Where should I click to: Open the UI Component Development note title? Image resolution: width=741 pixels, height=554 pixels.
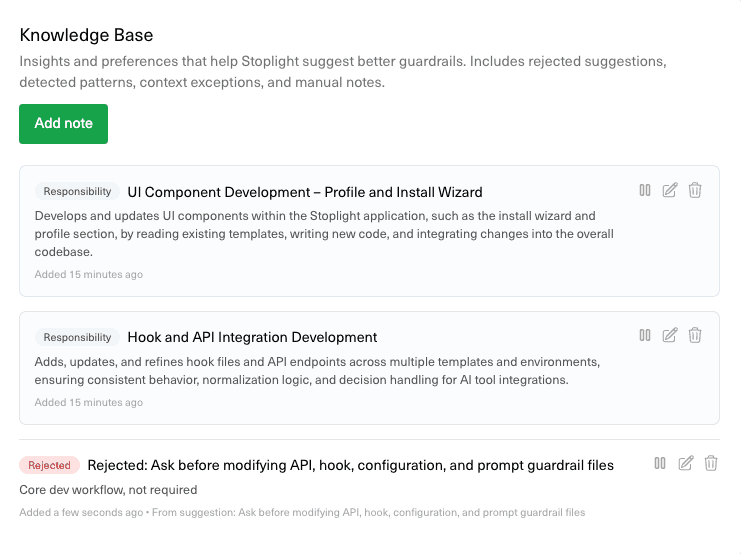[x=305, y=192]
